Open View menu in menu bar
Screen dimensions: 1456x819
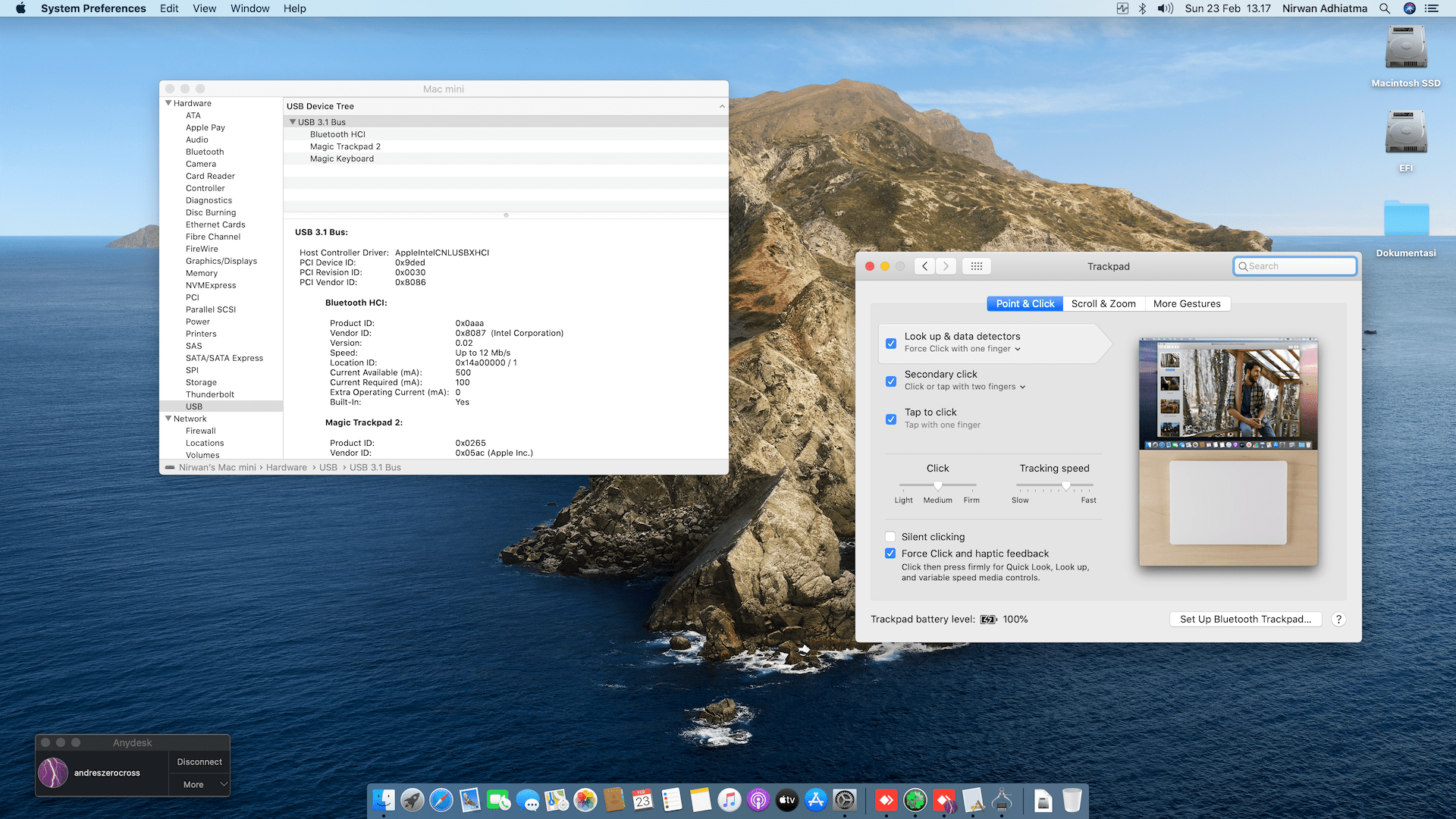204,8
